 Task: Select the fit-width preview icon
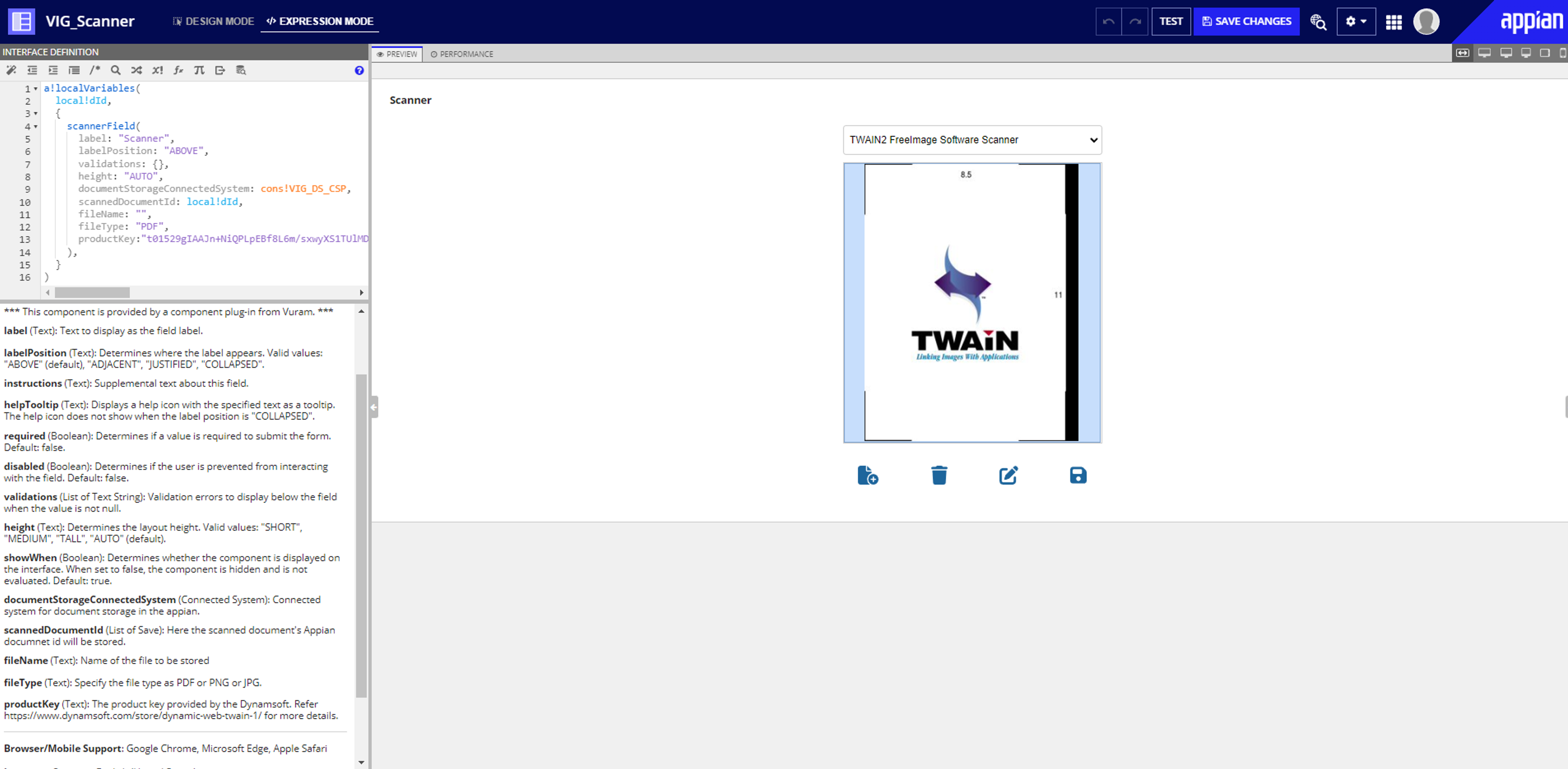(1462, 53)
